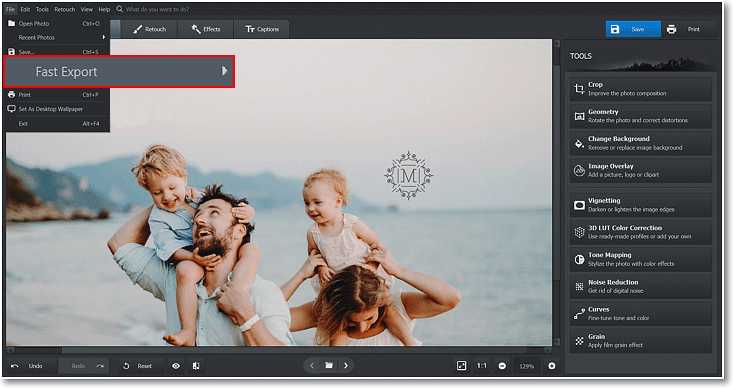Viewport: 733px width, 388px height.
Task: Open the Noise Reduction tool
Action: 640,286
